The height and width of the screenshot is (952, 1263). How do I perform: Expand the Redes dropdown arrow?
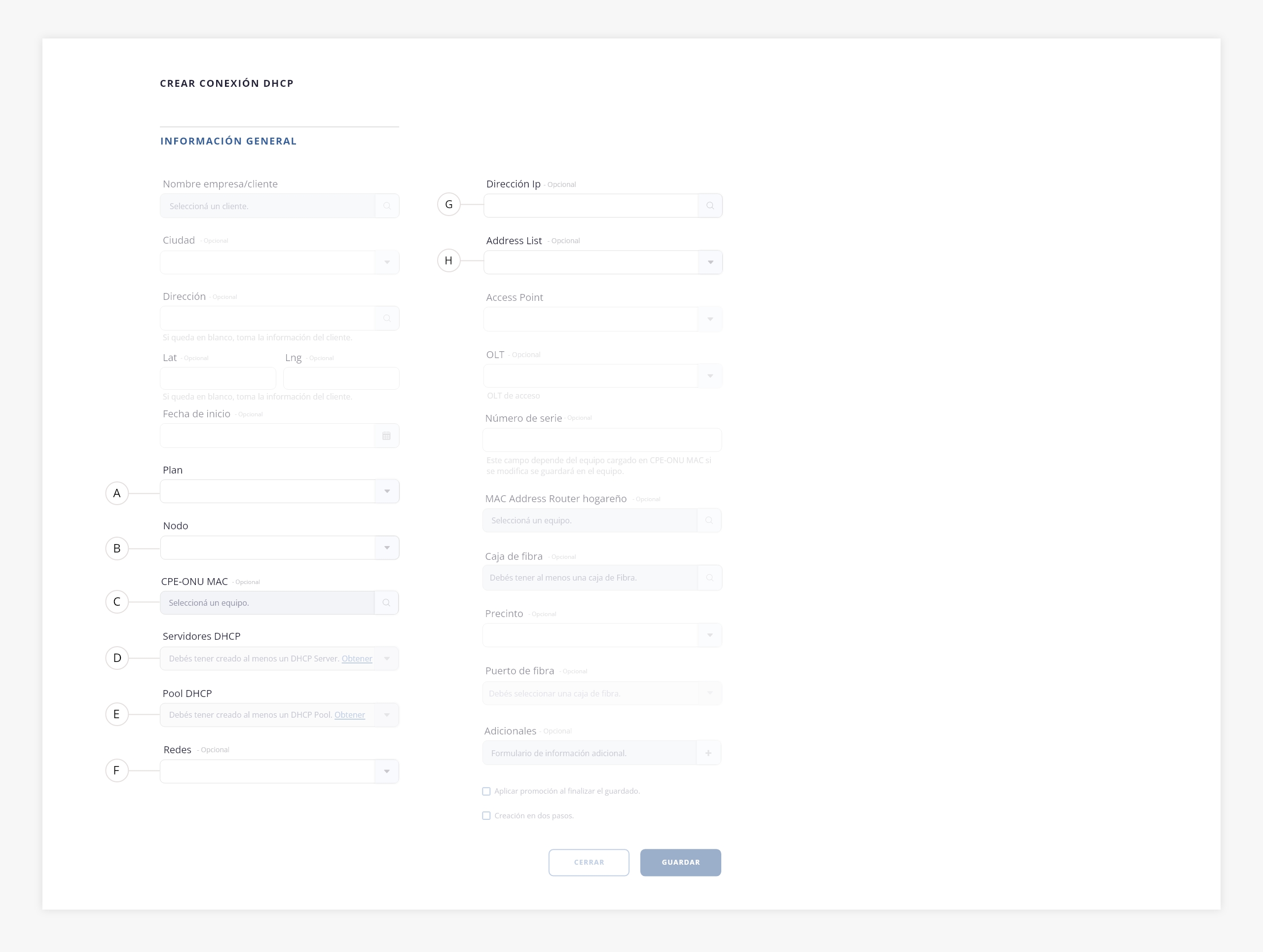(x=387, y=771)
